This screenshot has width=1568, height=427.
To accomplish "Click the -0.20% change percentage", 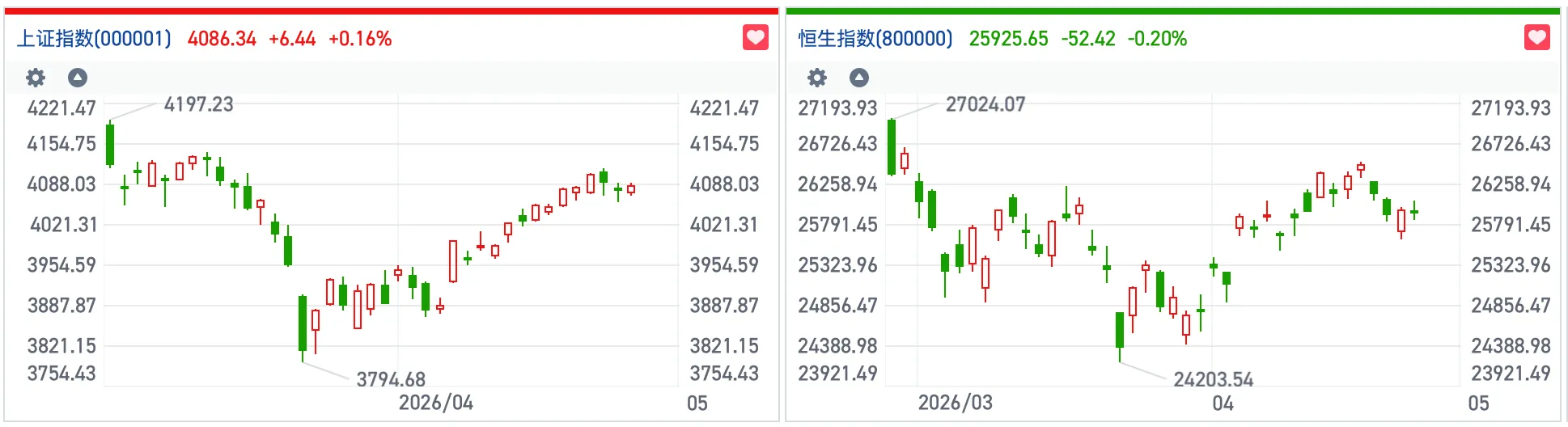I will (1157, 39).
